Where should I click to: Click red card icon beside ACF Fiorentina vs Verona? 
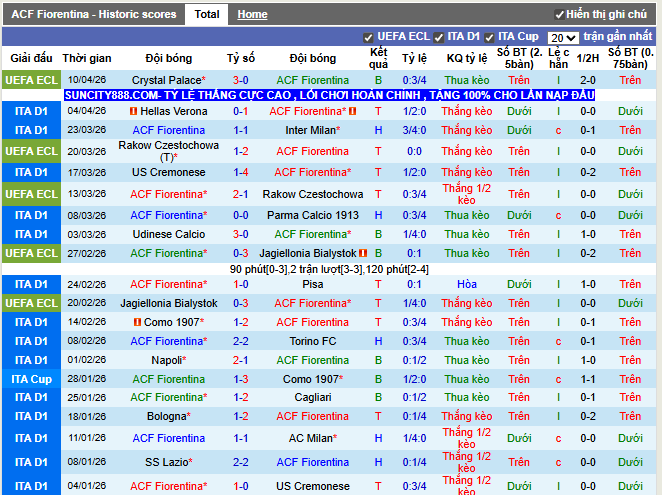352,112
